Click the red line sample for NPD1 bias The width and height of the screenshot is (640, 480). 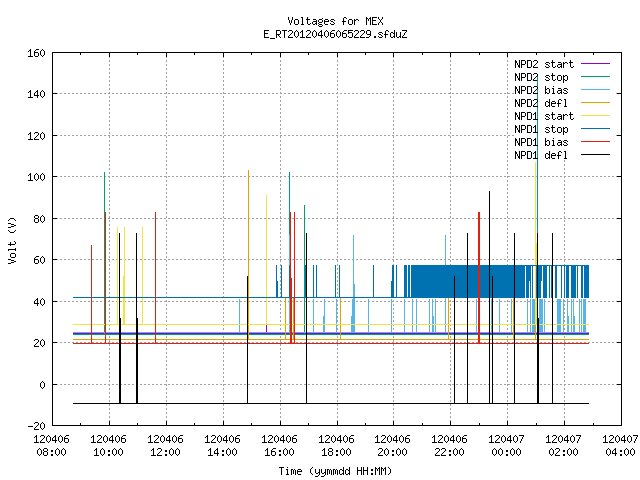[x=595, y=142]
